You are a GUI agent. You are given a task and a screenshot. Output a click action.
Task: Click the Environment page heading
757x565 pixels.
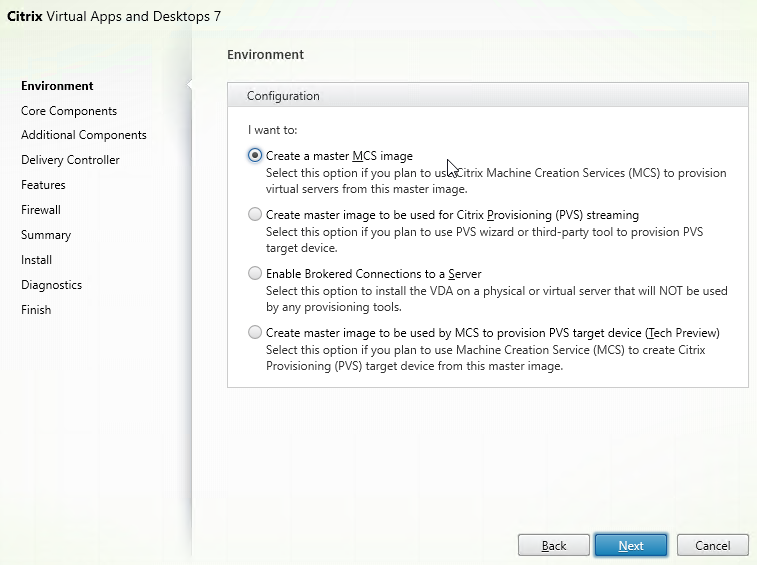(x=266, y=55)
